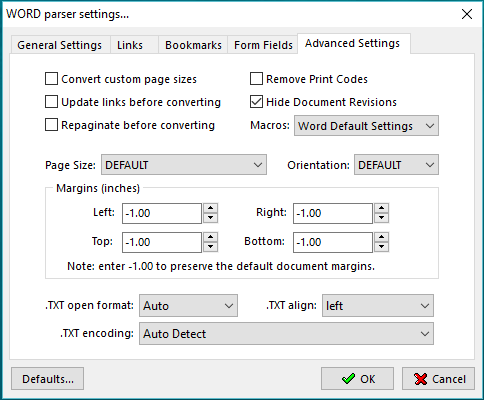Expand the .TXT align dropdown
484x400 pixels.
378,305
